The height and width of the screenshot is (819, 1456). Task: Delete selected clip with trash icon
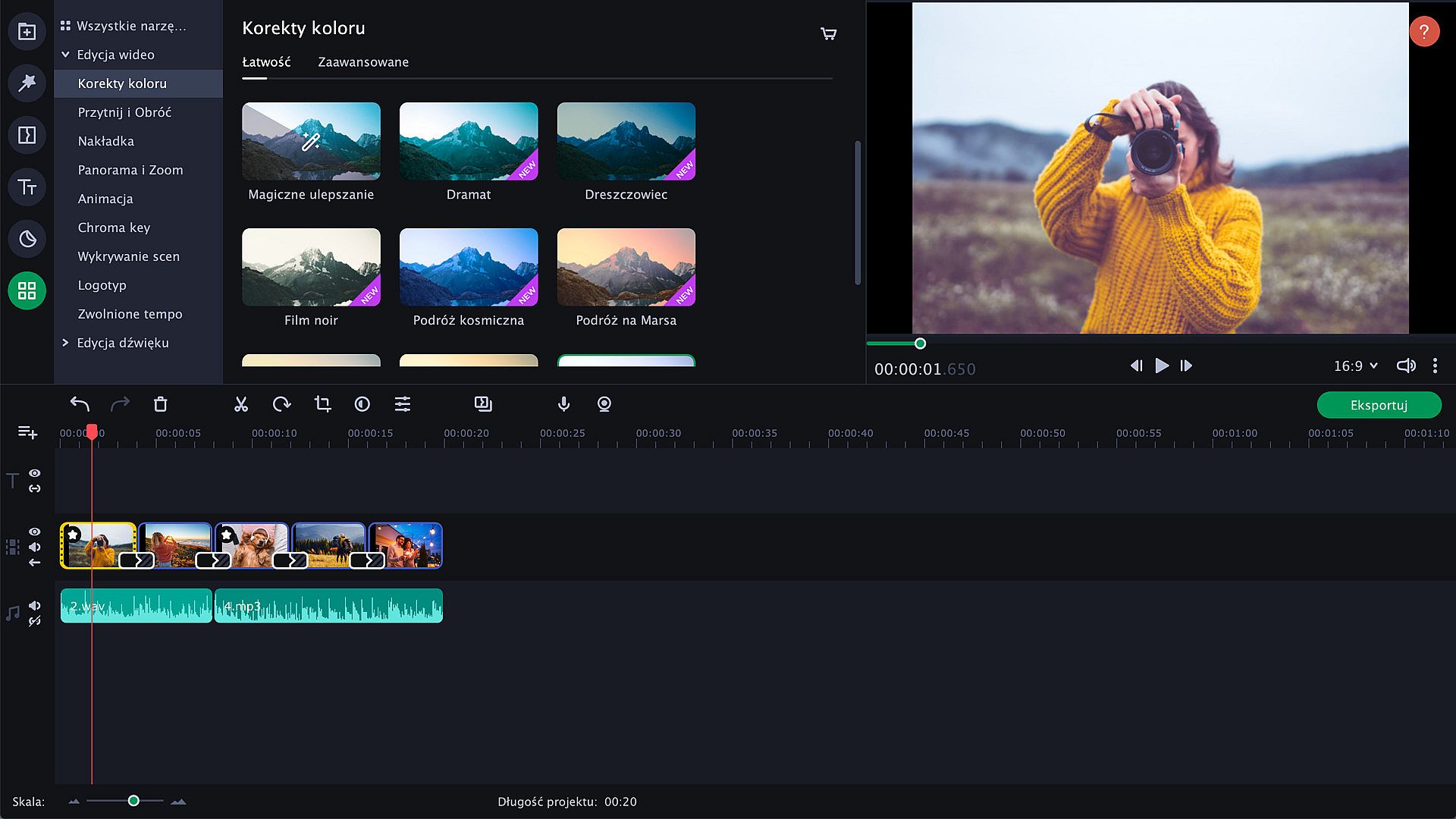tap(160, 404)
